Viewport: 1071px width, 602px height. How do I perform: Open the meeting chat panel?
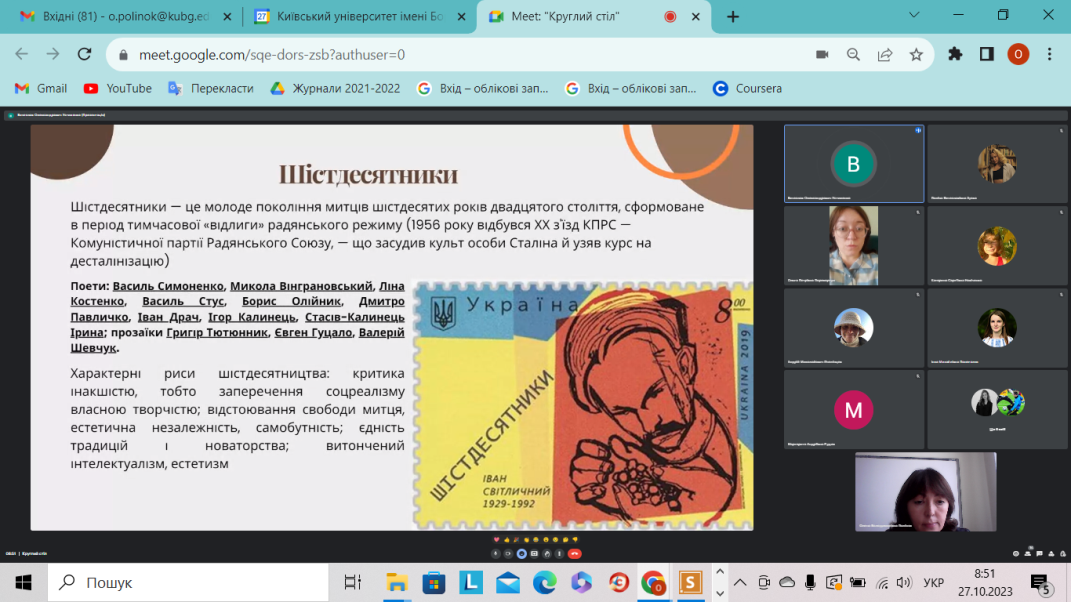pyautogui.click(x=1040, y=553)
